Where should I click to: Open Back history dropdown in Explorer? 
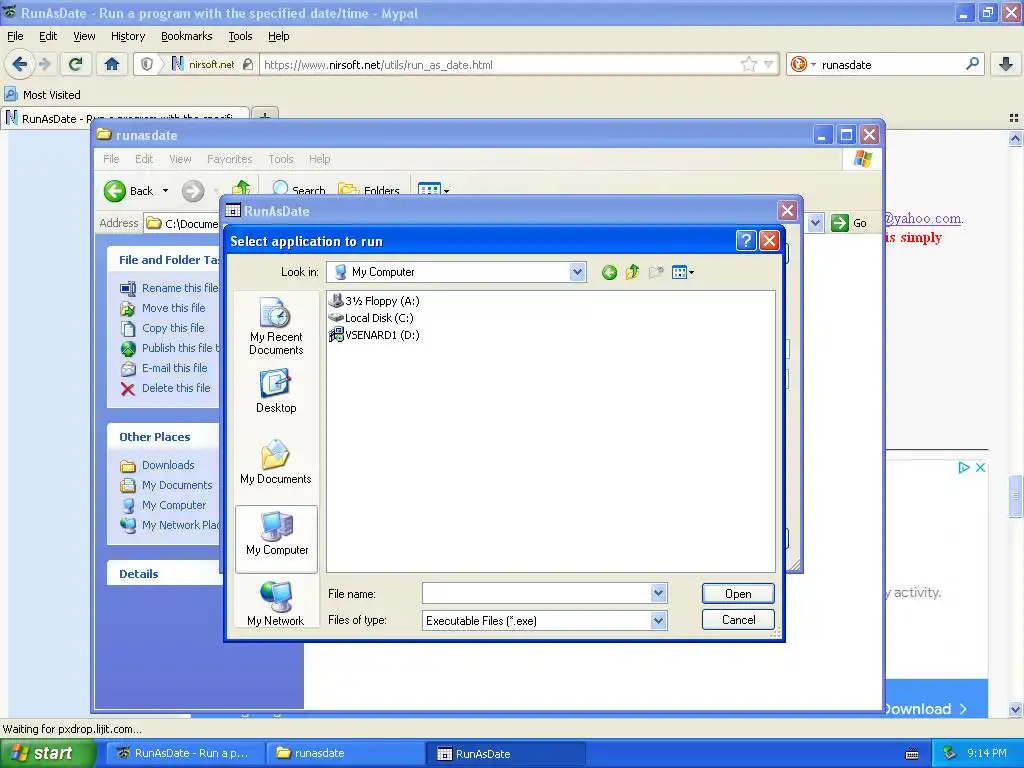coord(165,191)
